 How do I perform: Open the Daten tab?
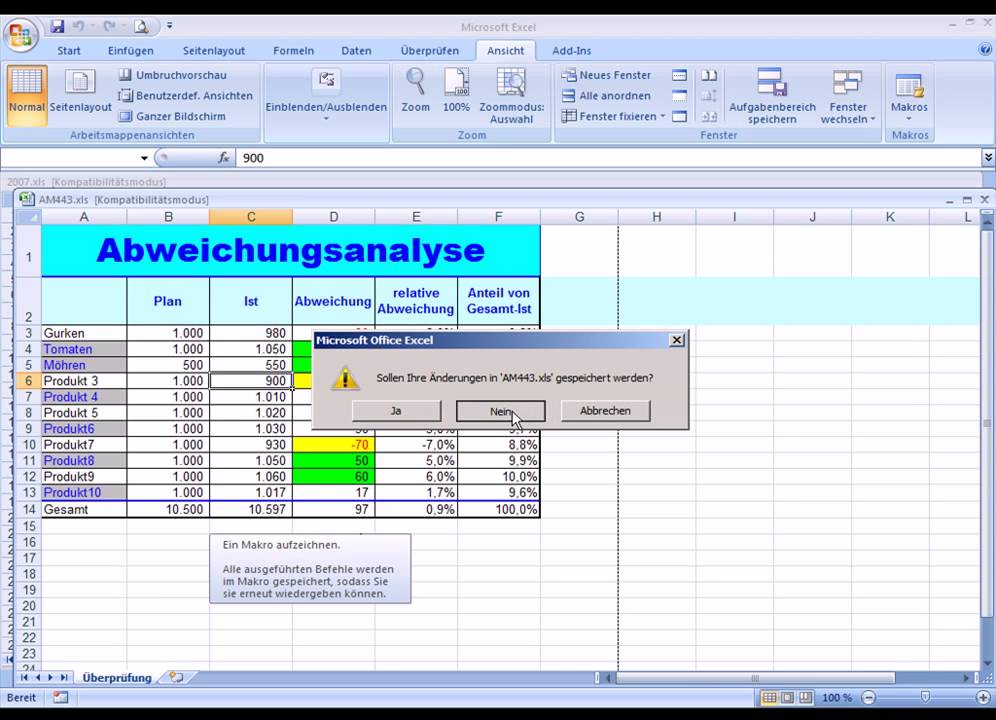(356, 51)
